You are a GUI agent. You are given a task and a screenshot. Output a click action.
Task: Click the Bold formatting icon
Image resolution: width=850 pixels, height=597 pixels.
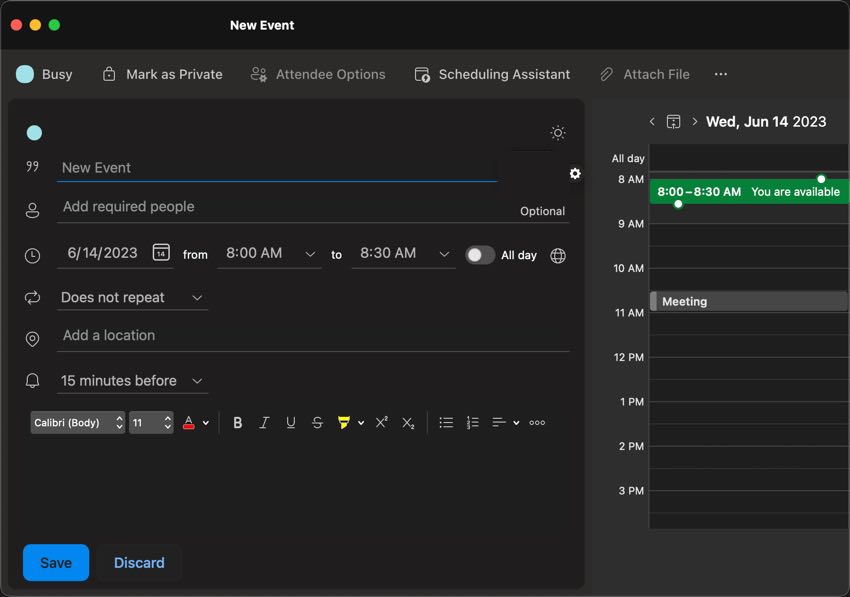238,423
